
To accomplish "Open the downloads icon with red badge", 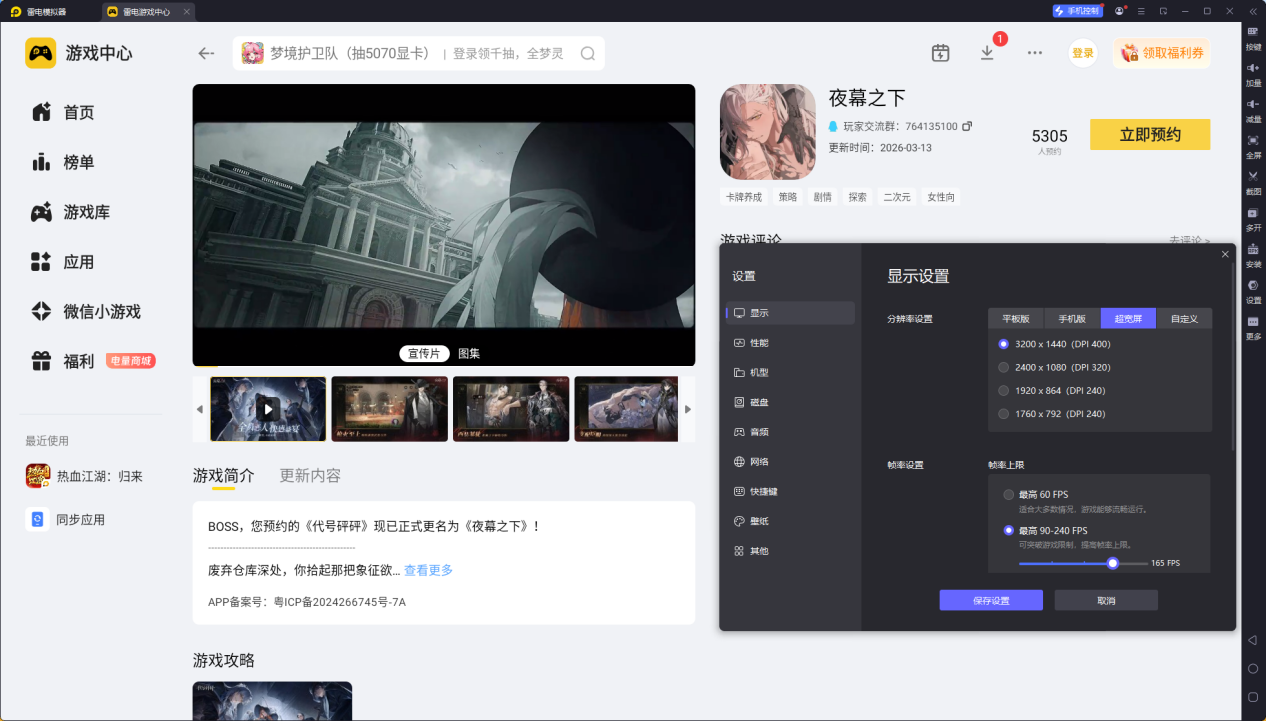I will (x=987, y=53).
